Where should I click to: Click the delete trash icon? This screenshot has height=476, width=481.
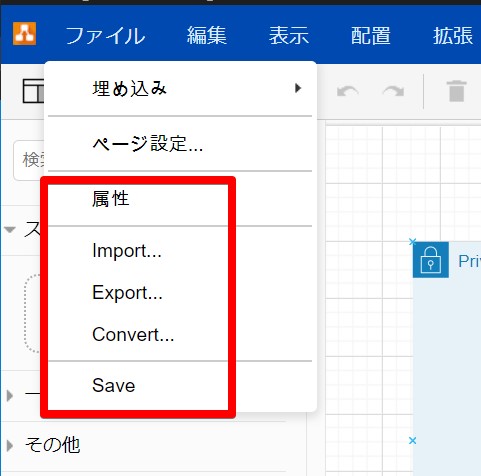(x=456, y=91)
